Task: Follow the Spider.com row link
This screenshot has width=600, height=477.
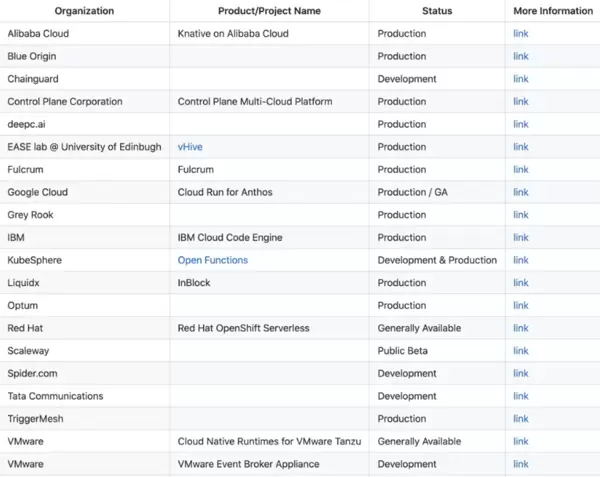Action: [x=520, y=373]
